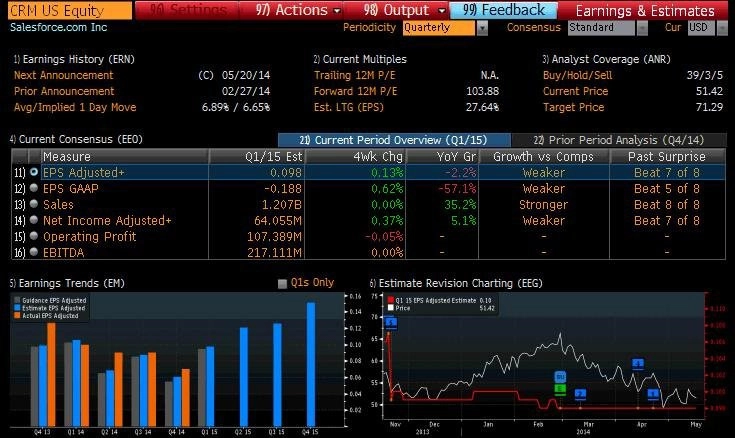The image size is (735, 438).
Task: Click the arrow beside the Standard consensus field
Action: (642, 28)
